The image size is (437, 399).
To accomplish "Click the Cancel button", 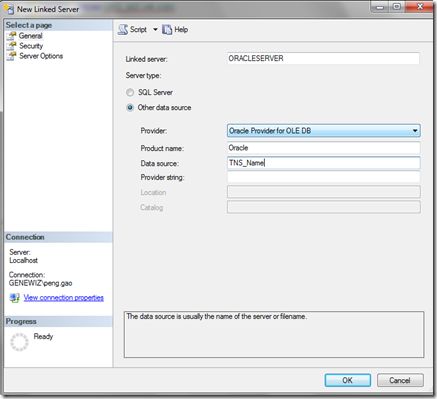I will coord(400,380).
